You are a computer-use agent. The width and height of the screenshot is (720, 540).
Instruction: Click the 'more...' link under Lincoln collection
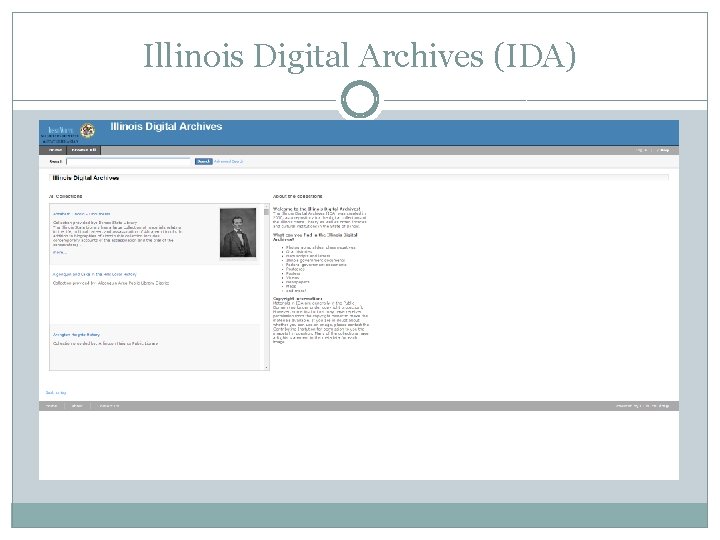click(x=60, y=252)
